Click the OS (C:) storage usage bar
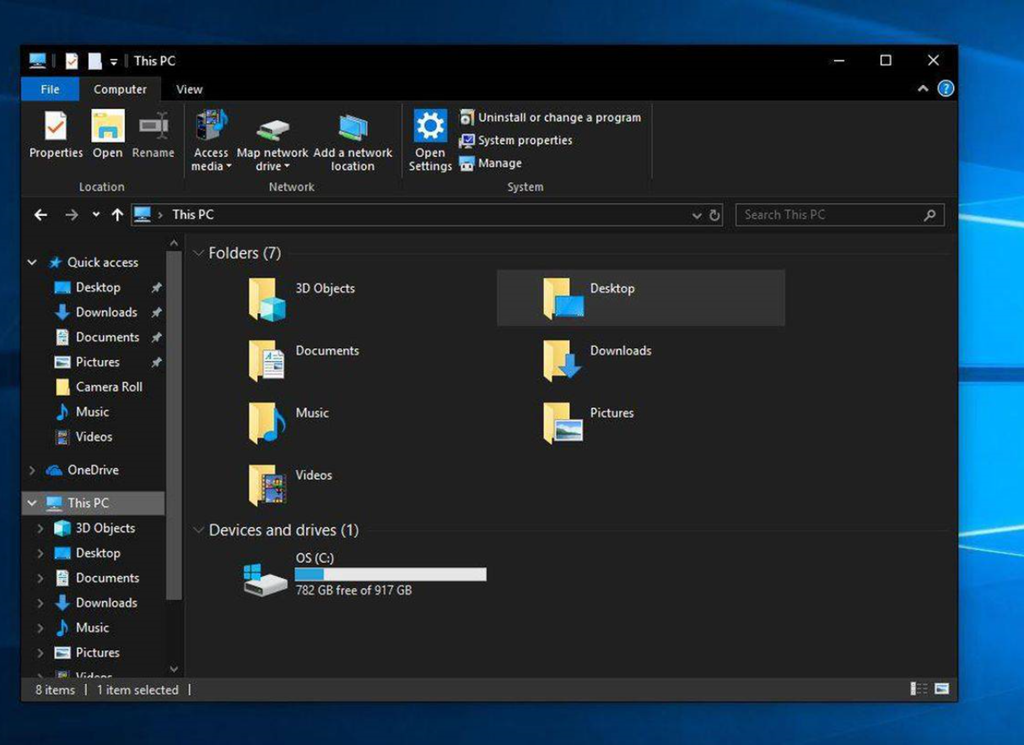1024x745 pixels. pyautogui.click(x=390, y=574)
